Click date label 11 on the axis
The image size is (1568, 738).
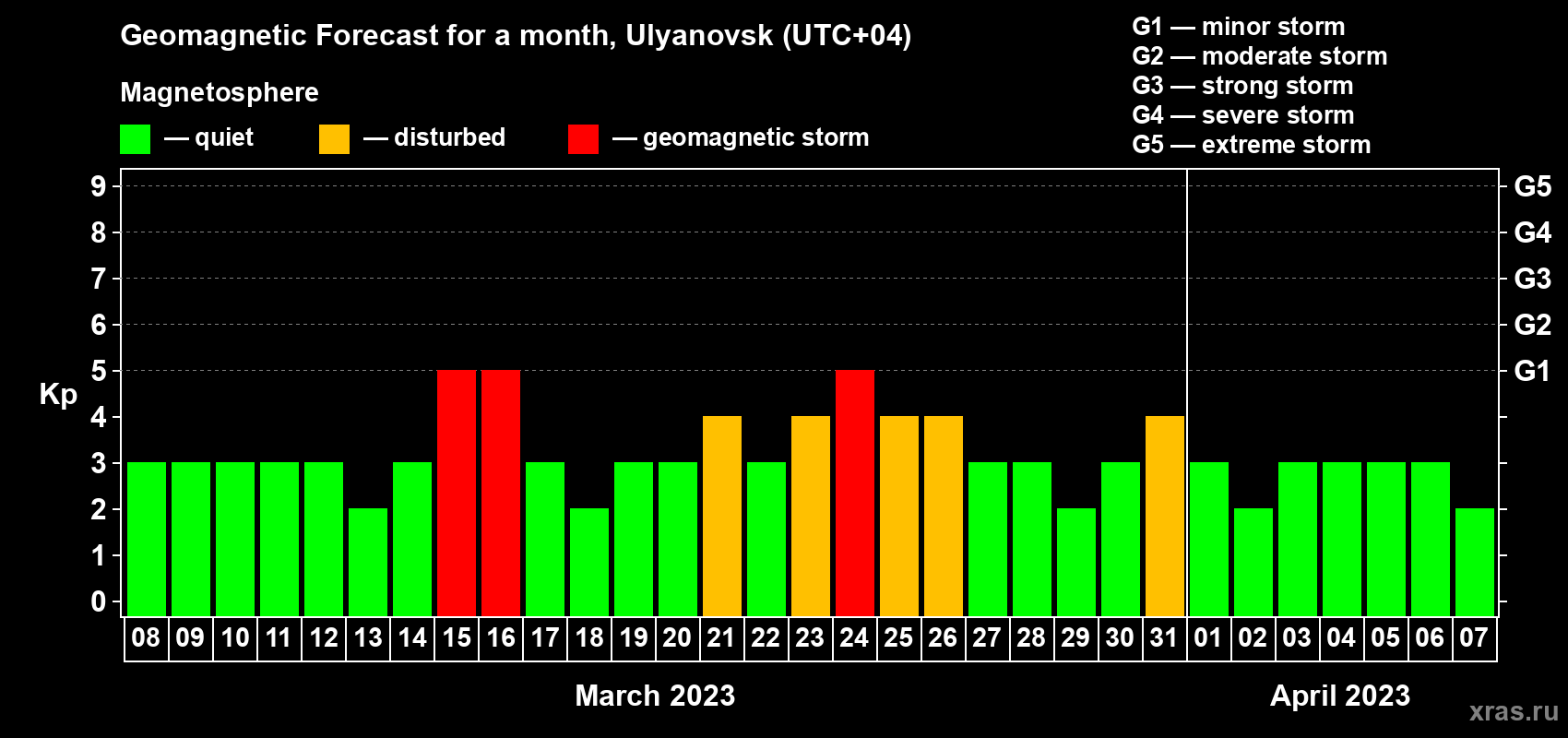pos(279,638)
